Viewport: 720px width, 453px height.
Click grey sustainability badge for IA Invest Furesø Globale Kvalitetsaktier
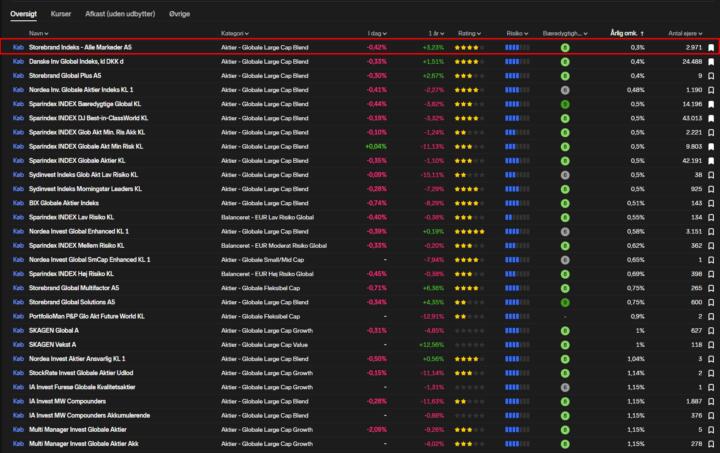[x=565, y=387]
